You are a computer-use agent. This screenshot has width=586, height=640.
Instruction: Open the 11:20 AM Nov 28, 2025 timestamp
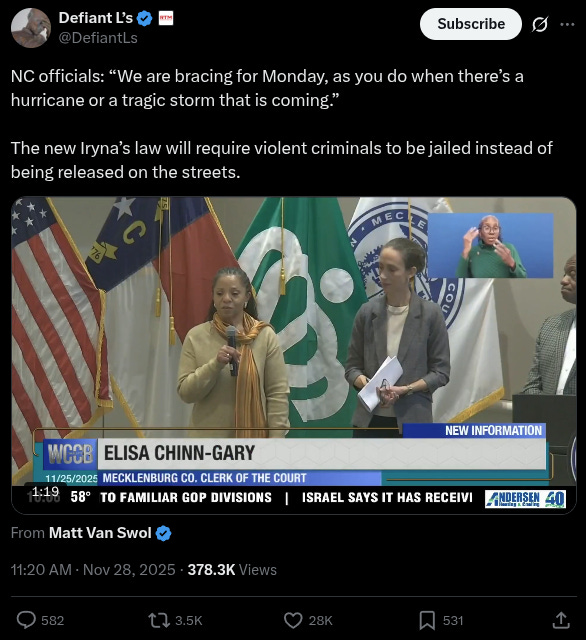tap(93, 569)
